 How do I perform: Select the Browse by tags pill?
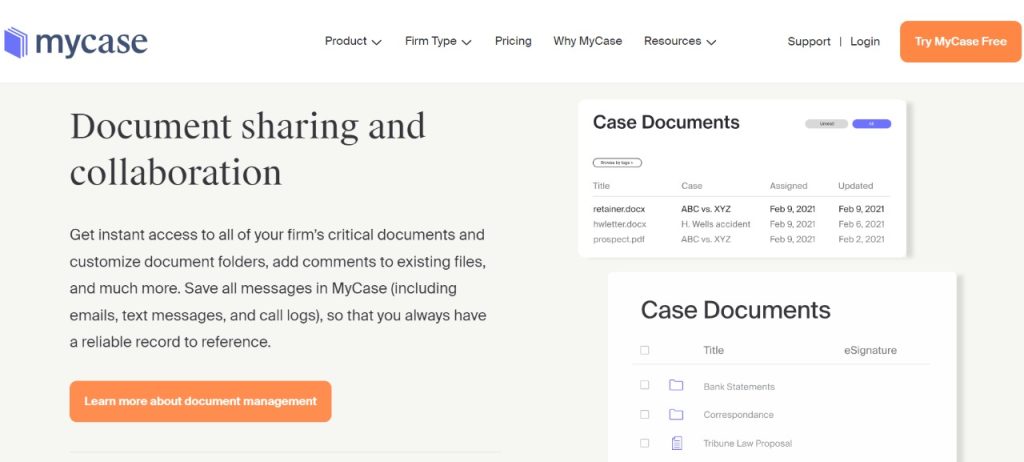point(617,163)
